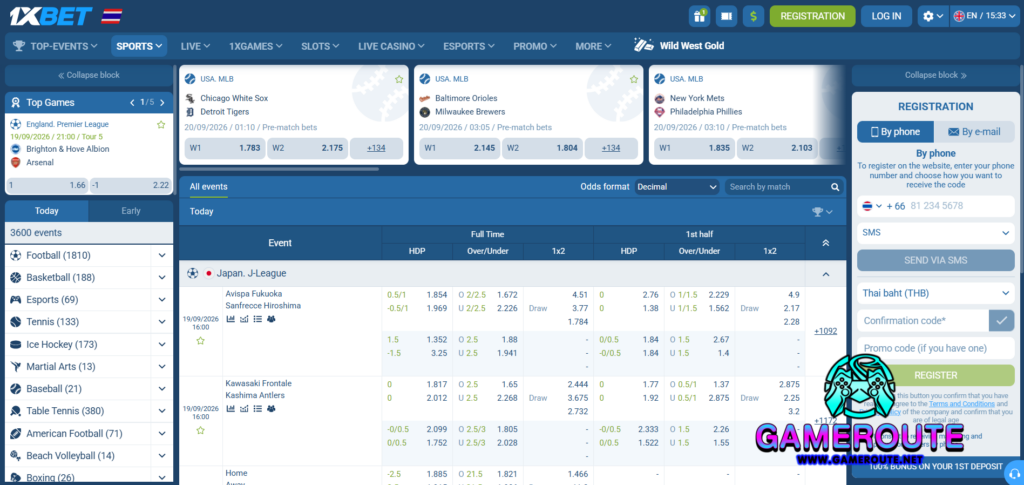Expand the Basketball (188) category
This screenshot has width=1024, height=485.
click(162, 277)
